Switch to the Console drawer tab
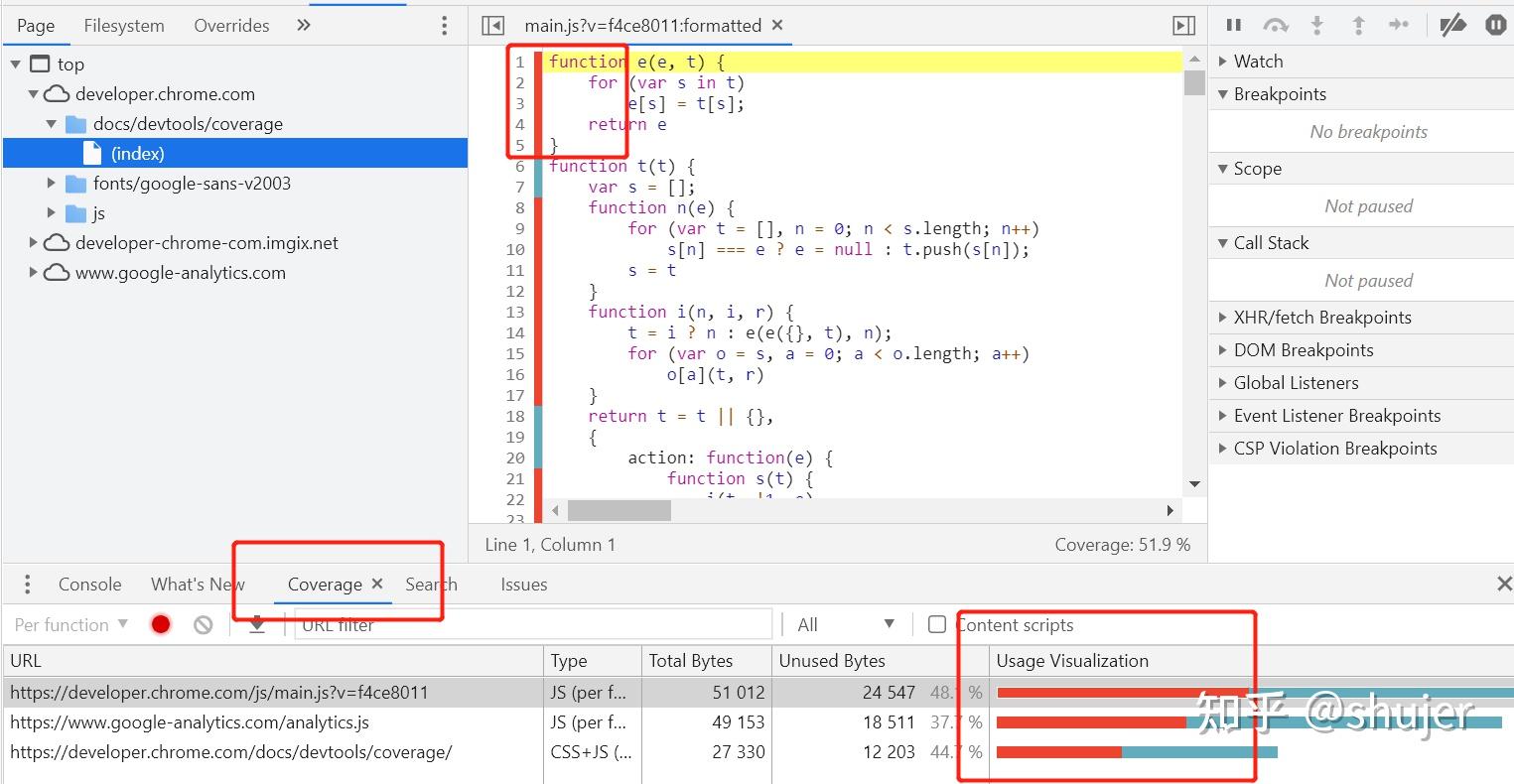Image resolution: width=1514 pixels, height=784 pixels. pos(89,585)
